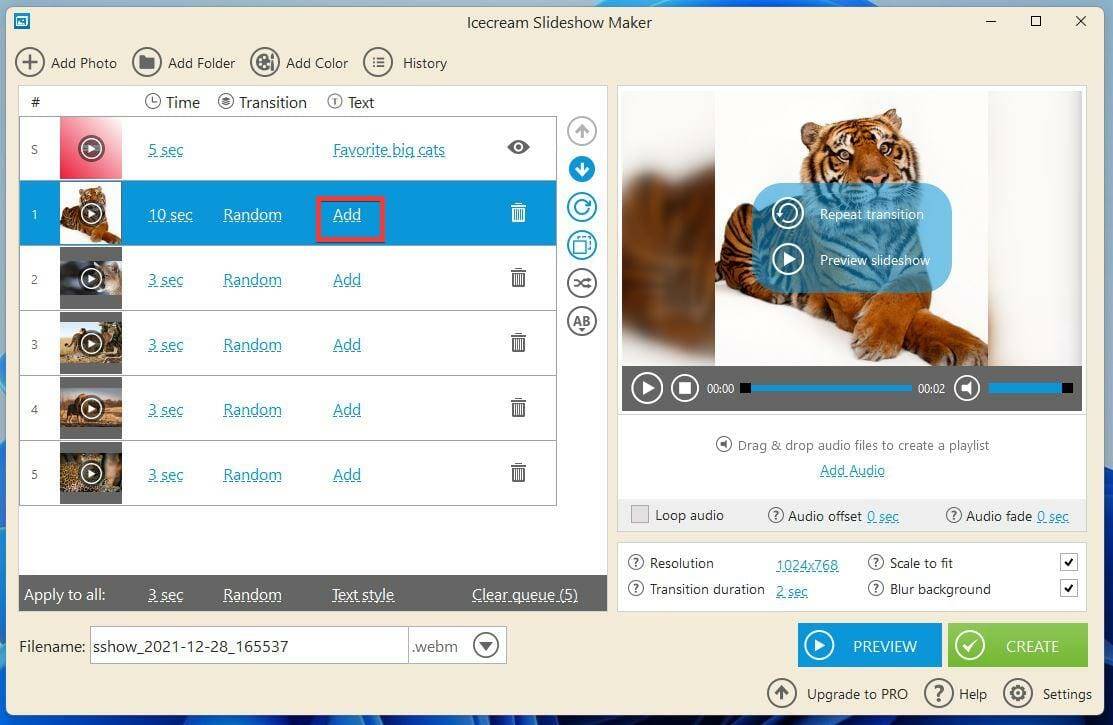Delete slide 3 with trash icon
Image resolution: width=1113 pixels, height=725 pixels.
pos(519,343)
